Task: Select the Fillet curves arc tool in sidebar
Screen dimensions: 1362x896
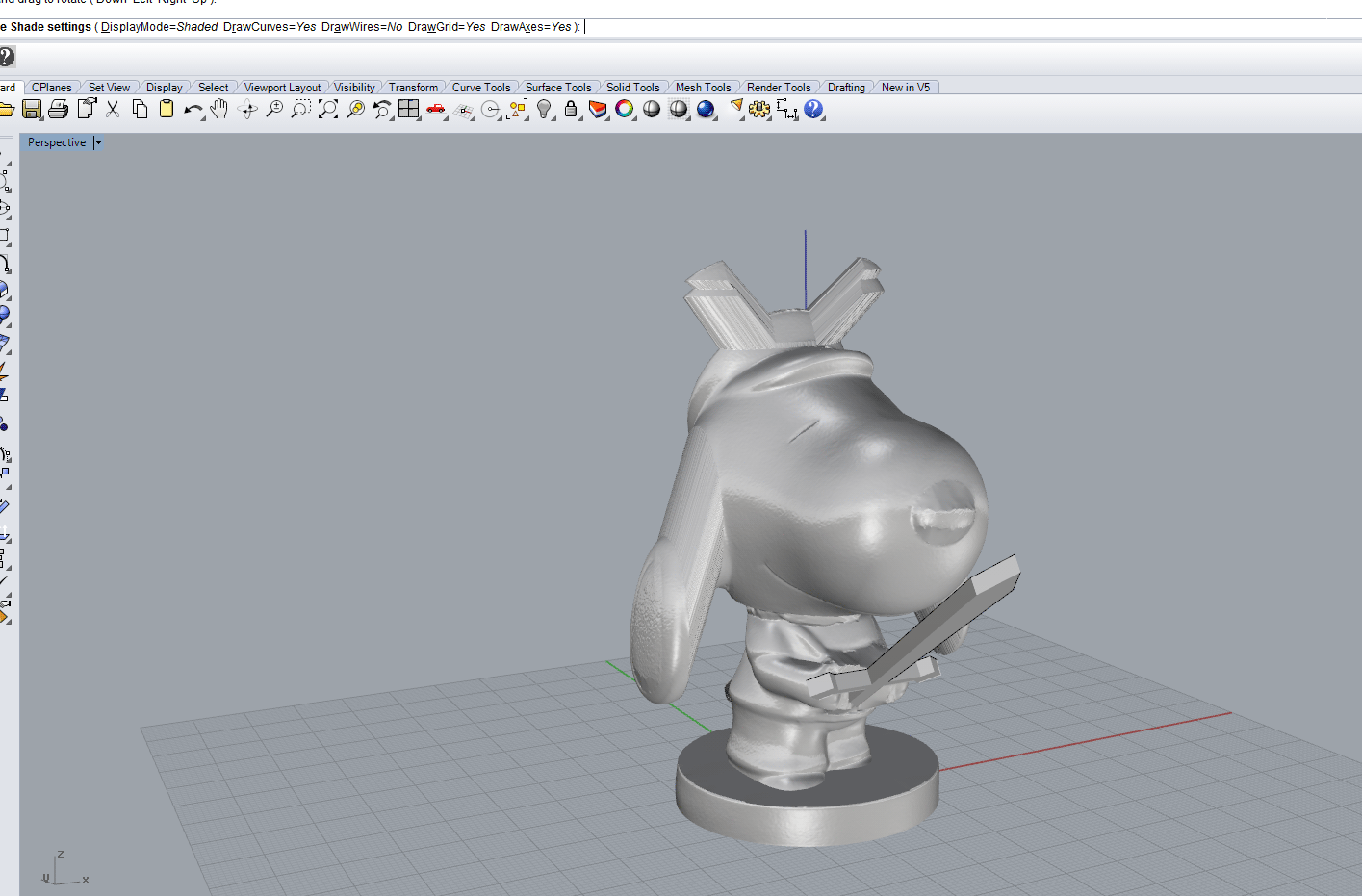Action: [5, 264]
